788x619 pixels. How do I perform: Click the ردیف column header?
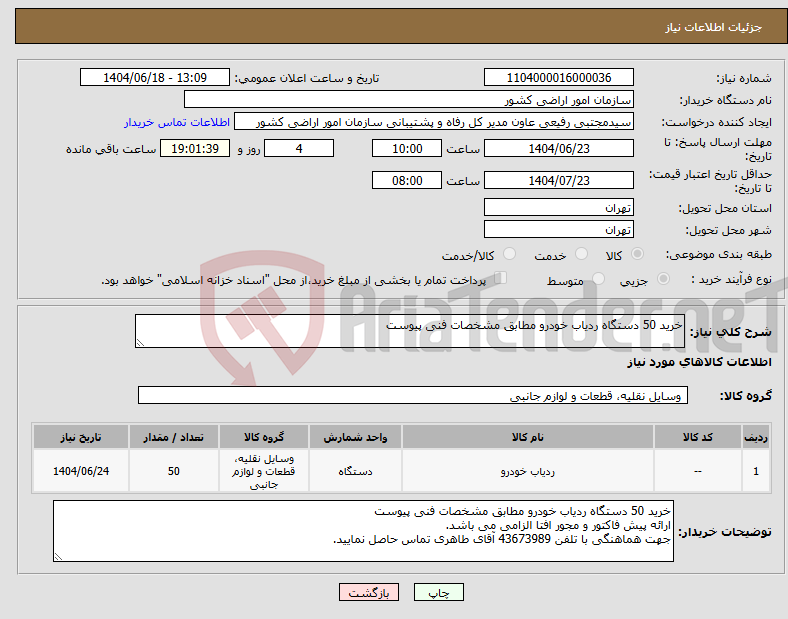(755, 437)
